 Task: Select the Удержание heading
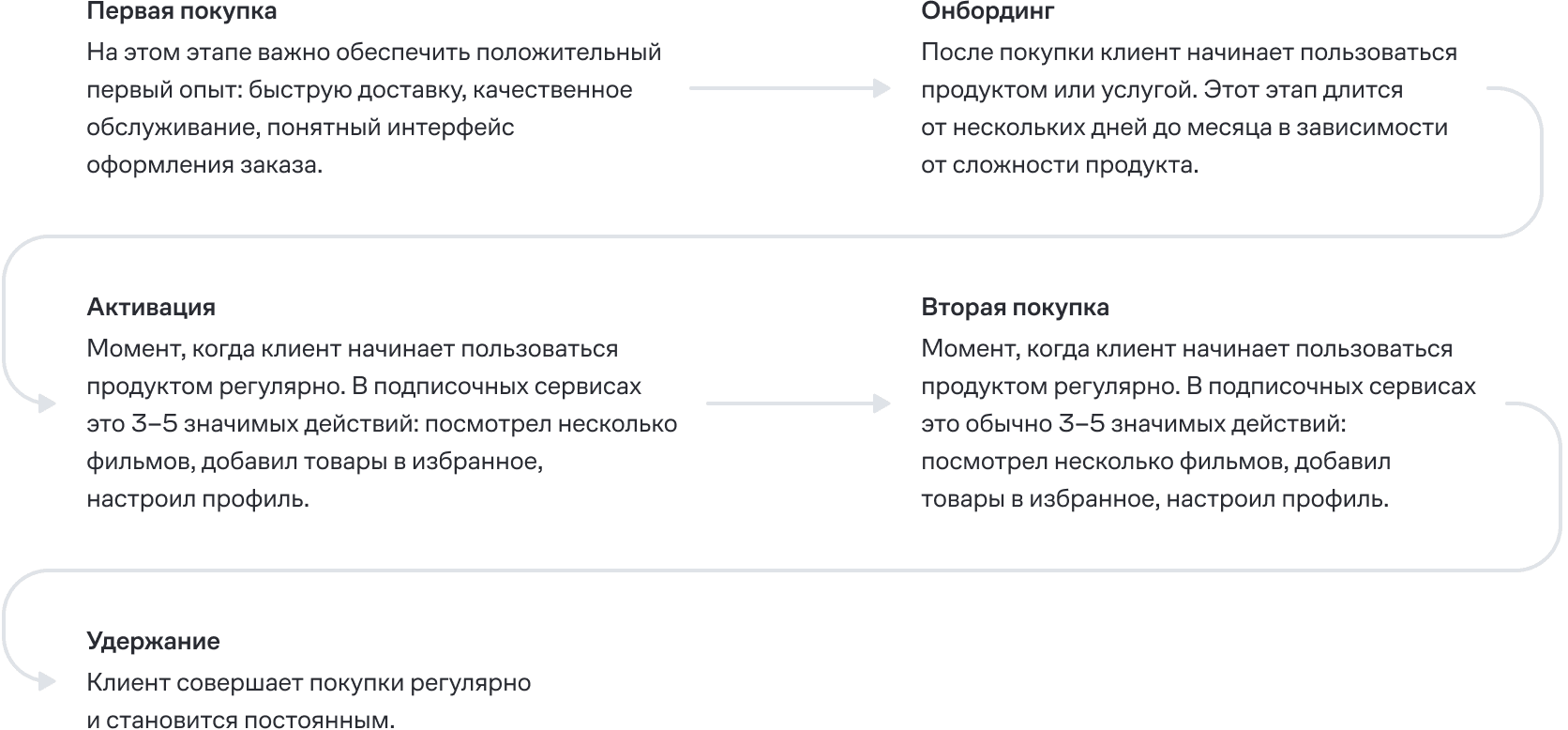153,641
